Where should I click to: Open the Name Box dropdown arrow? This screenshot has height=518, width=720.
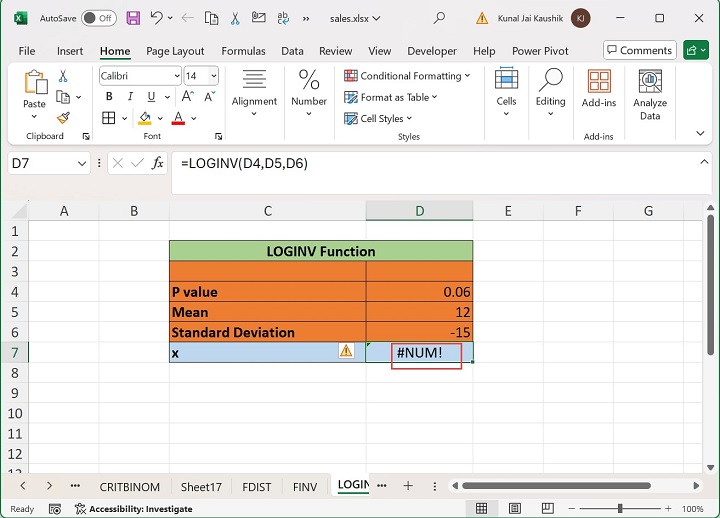(82, 163)
